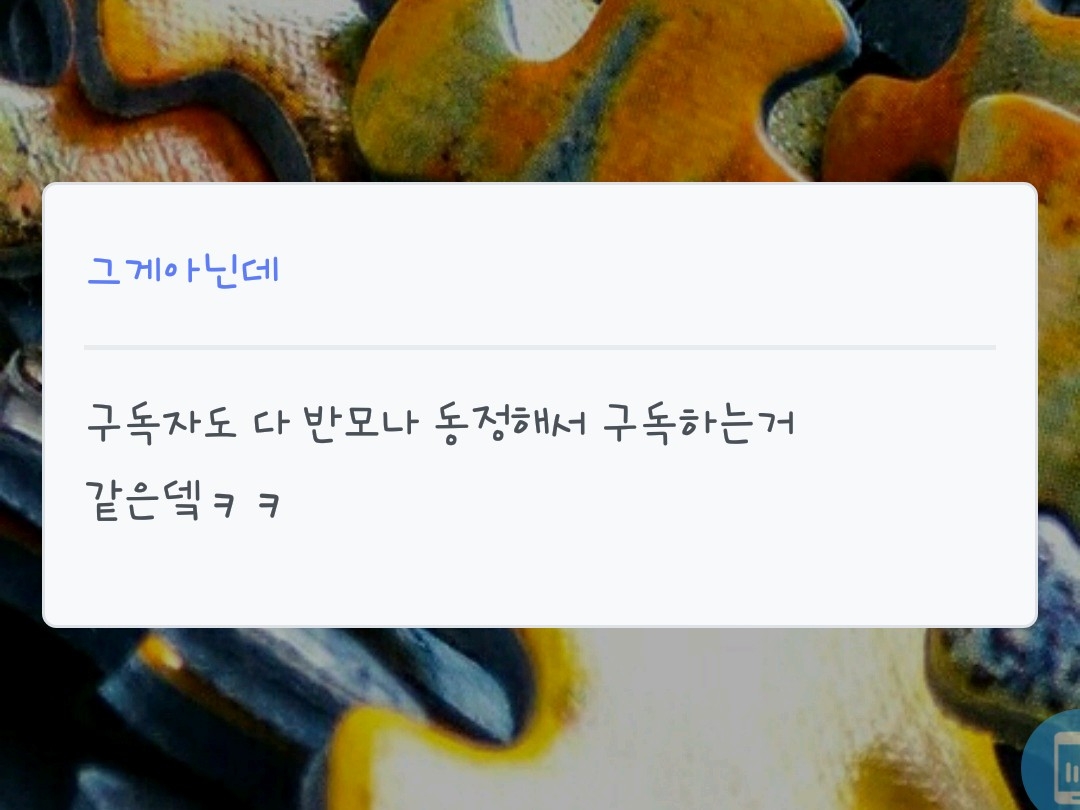Click the first word 구독자도 in the comment
The height and width of the screenshot is (810, 1080).
[161, 423]
